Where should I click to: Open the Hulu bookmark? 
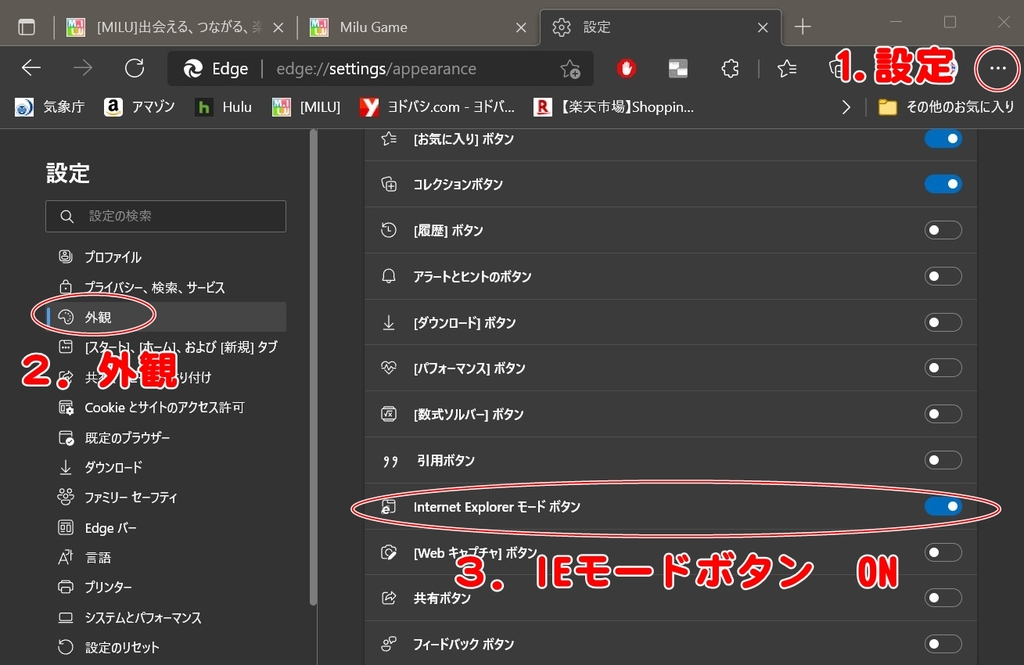click(224, 107)
